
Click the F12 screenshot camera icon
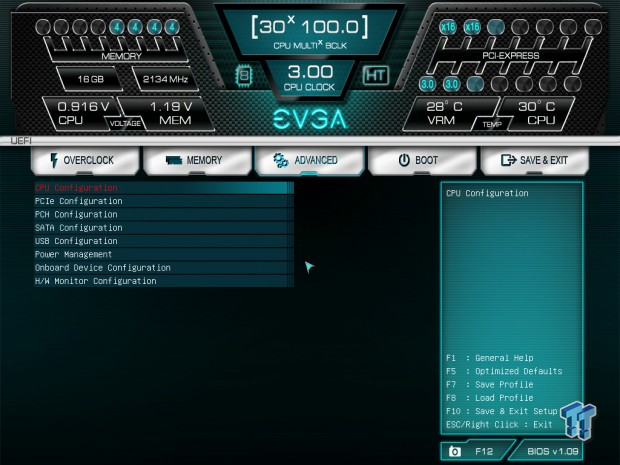pyautogui.click(x=455, y=451)
